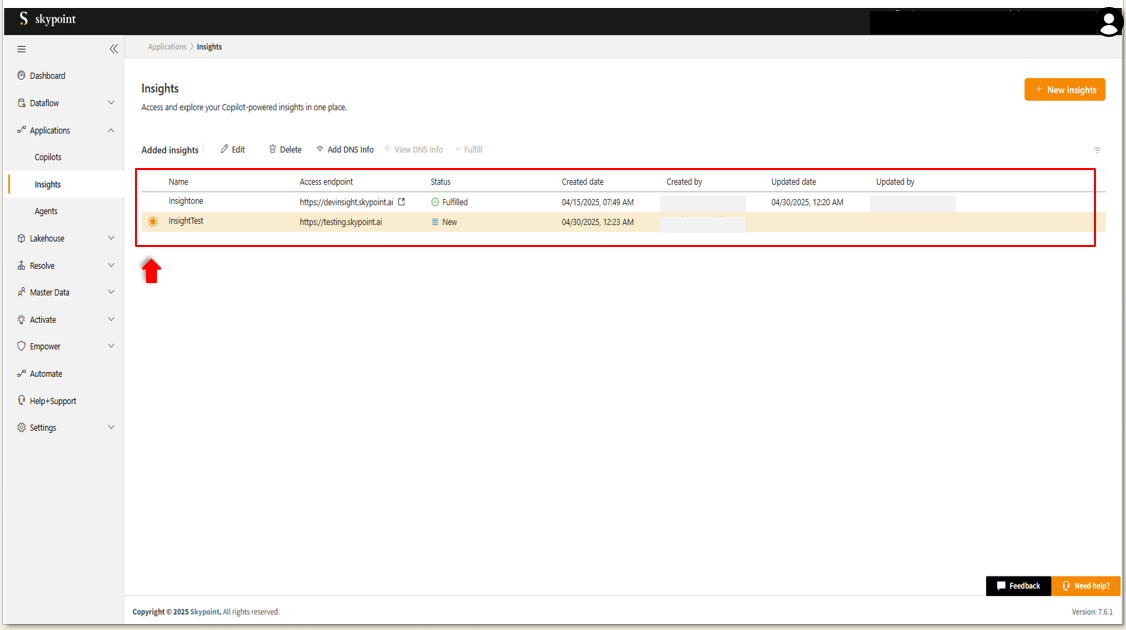
Task: Click the Master Data icon
Action: 22,292
